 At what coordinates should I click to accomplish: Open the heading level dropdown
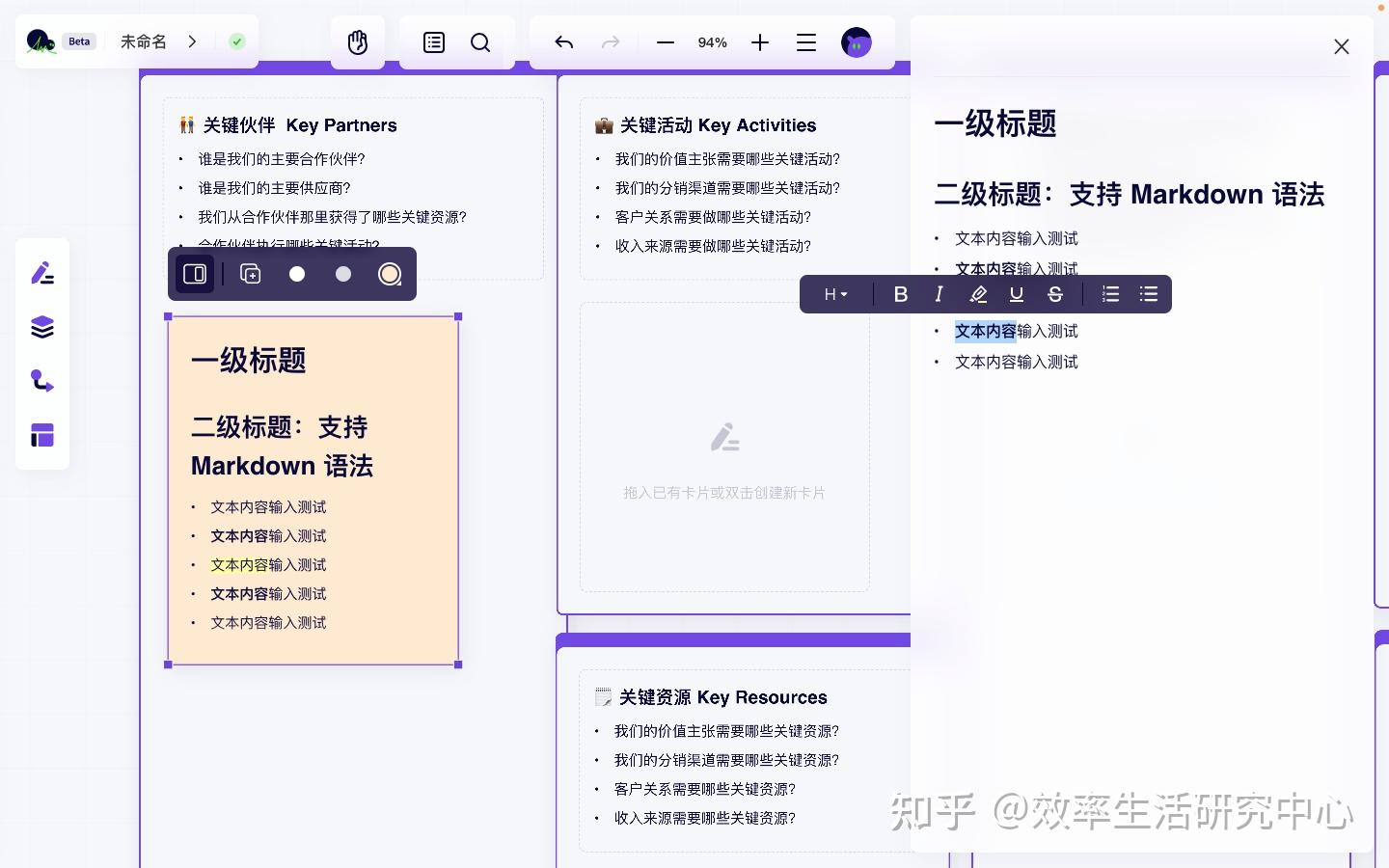835,294
